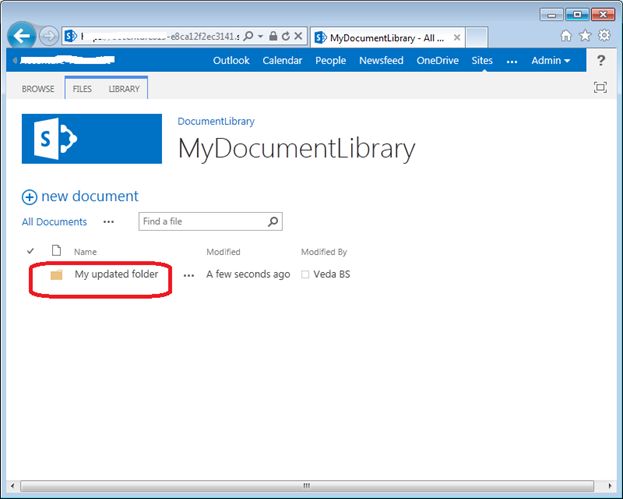
Task: Sort by the Modified column header
Action: (223, 252)
